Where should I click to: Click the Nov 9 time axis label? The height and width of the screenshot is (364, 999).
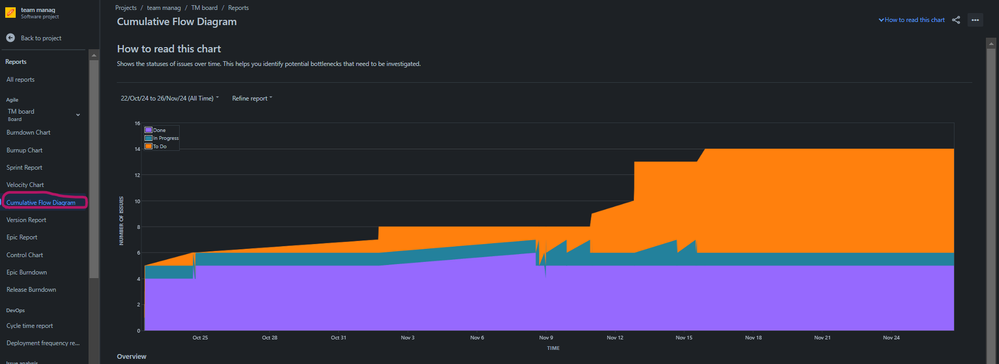click(x=545, y=338)
